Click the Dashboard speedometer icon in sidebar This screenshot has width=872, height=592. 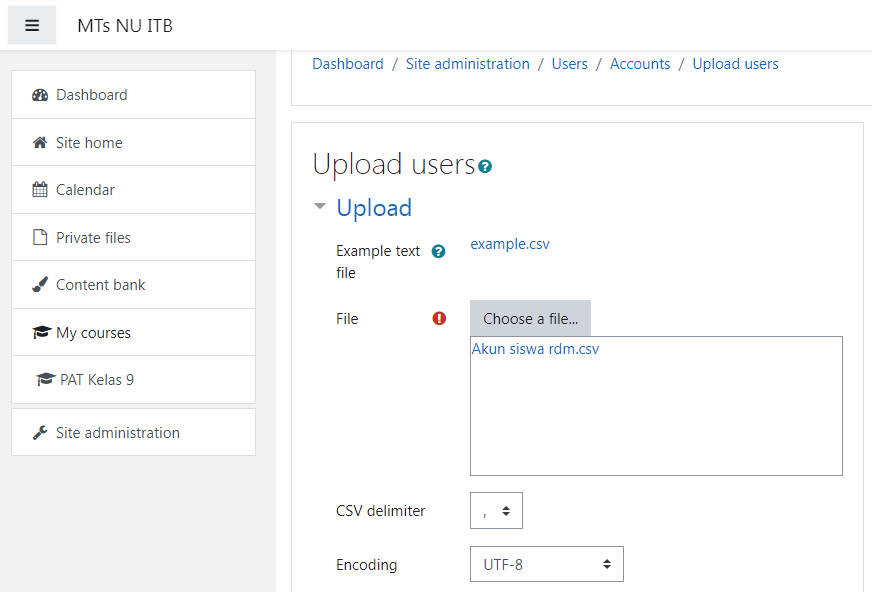[x=40, y=95]
